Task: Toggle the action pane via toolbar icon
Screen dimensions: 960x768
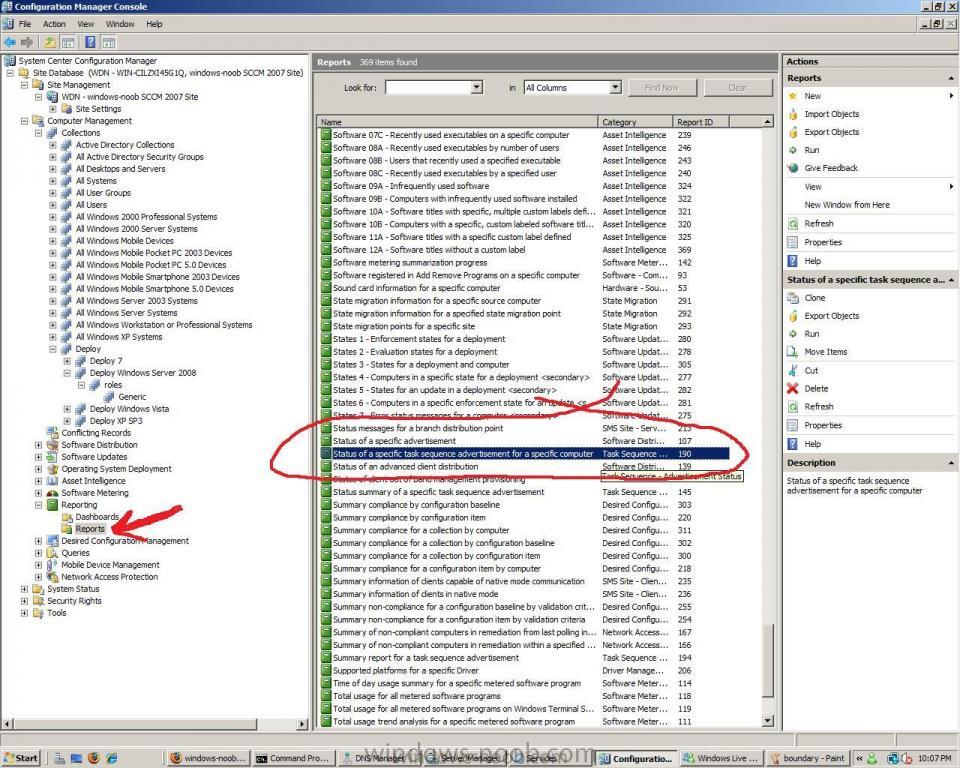Action: 108,42
